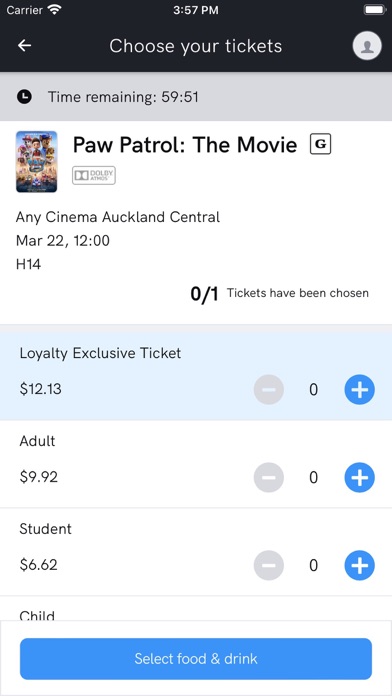392x696 pixels.
Task: Remove one Loyalty Exclusive Ticket
Action: [269, 390]
